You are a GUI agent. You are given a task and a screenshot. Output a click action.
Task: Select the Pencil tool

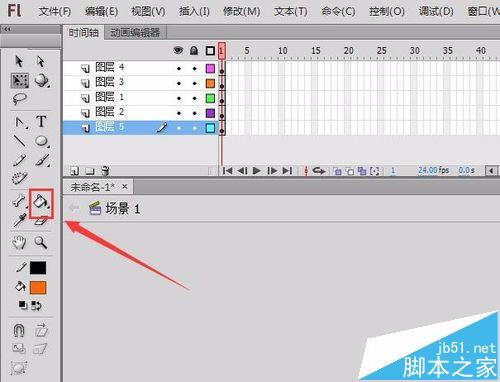point(19,160)
